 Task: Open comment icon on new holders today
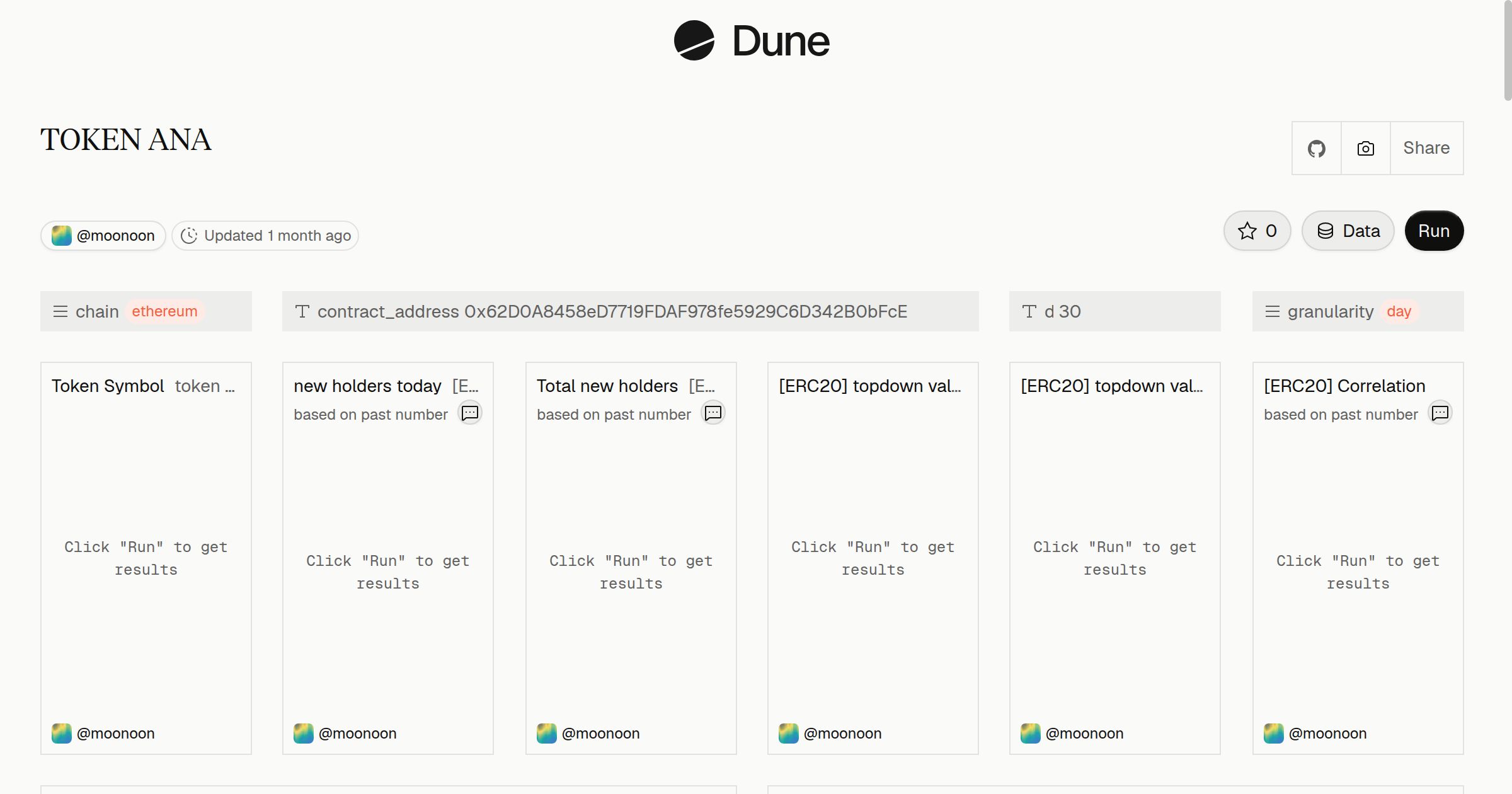[470, 413]
